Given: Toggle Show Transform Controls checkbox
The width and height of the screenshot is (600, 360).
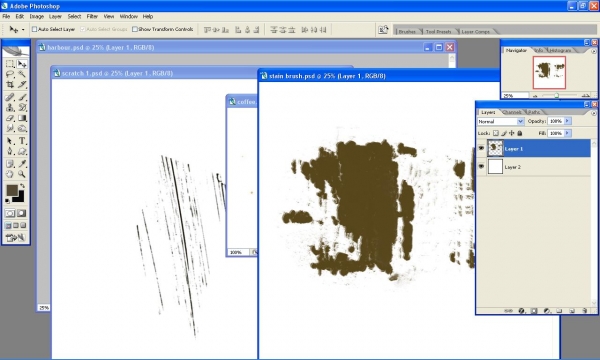Looking at the screenshot, I should (135, 29).
